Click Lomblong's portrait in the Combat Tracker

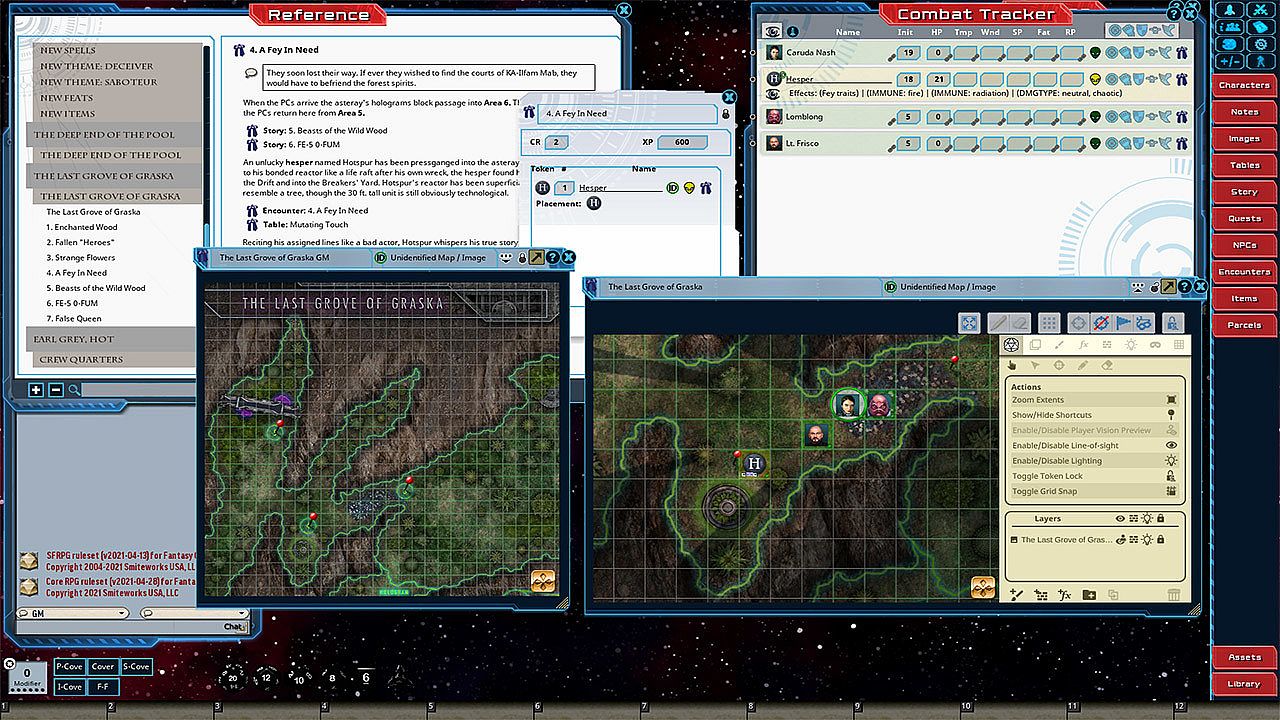(773, 117)
